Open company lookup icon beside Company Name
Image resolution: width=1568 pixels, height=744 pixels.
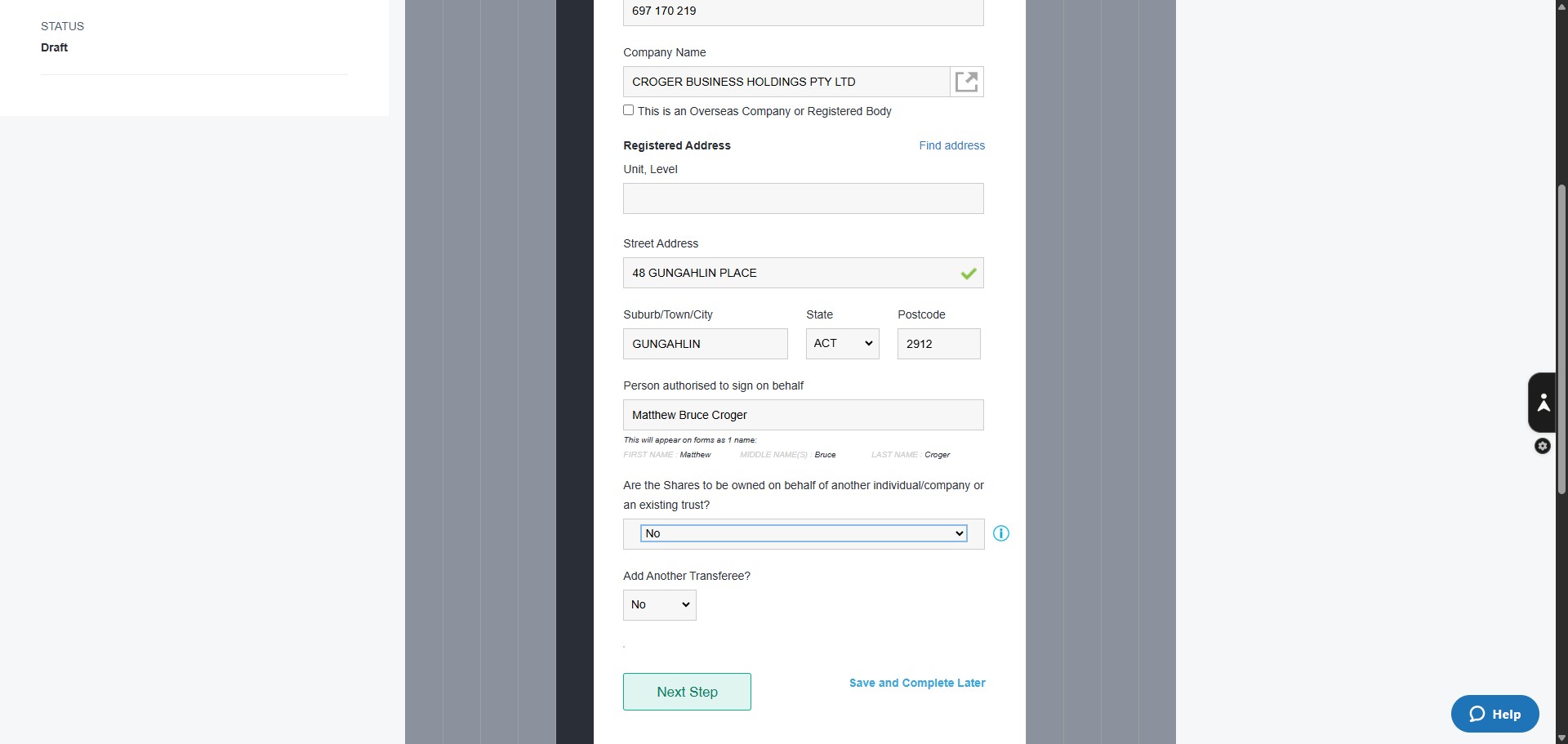tap(967, 82)
